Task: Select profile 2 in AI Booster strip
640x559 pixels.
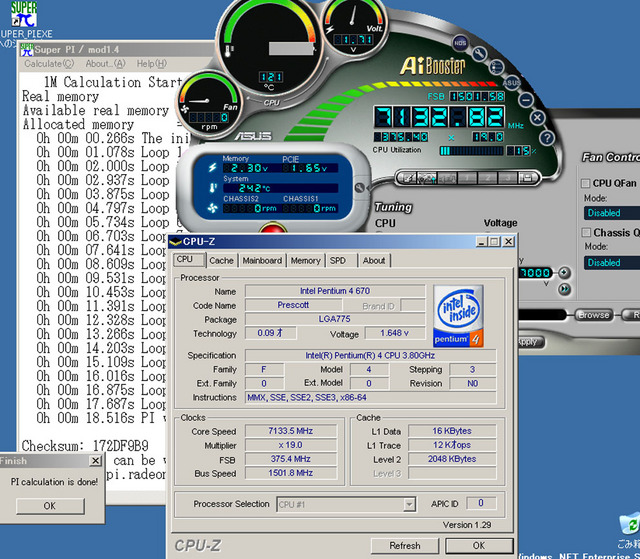Action: click(x=487, y=178)
